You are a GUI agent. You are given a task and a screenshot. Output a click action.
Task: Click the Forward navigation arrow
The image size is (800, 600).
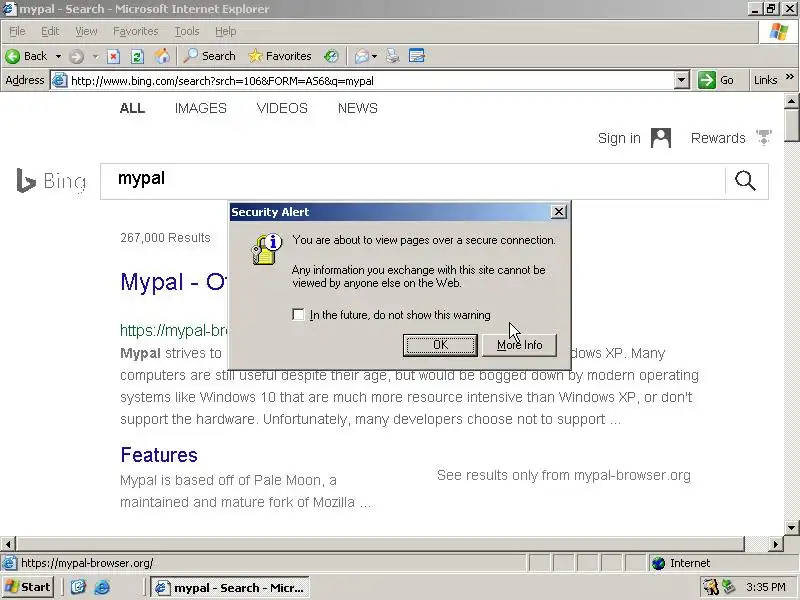(x=77, y=56)
